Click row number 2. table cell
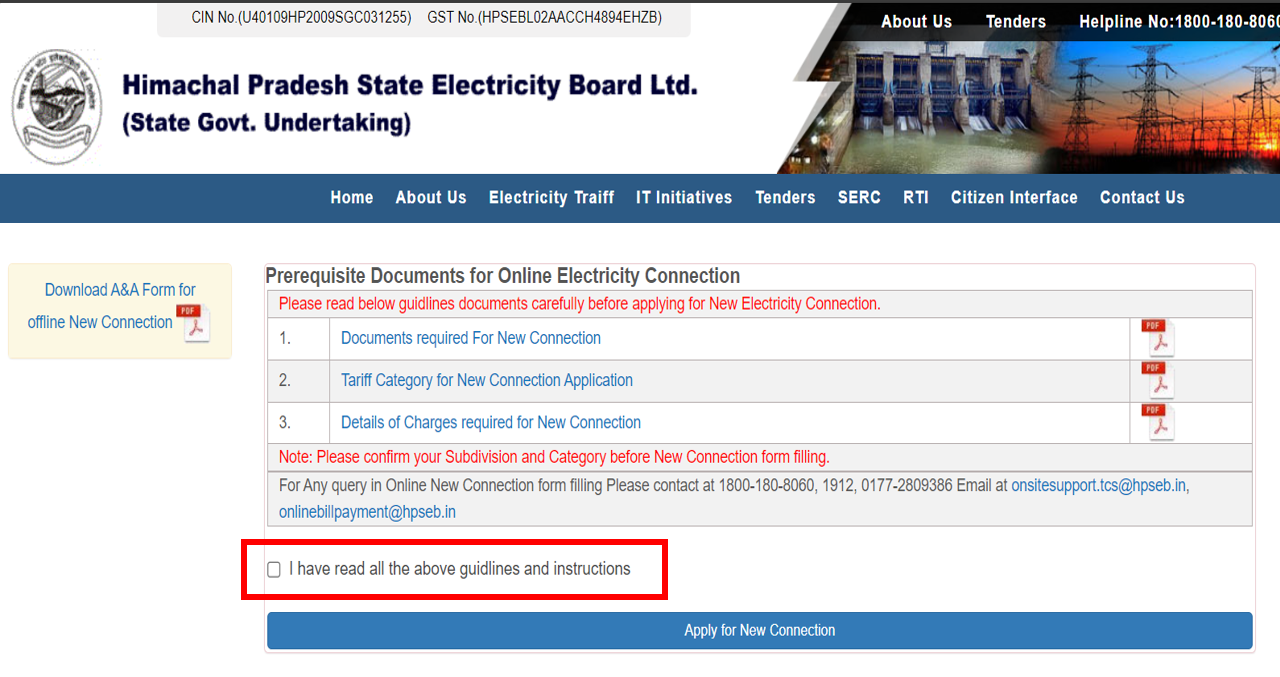This screenshot has height=677, width=1280. 298,381
